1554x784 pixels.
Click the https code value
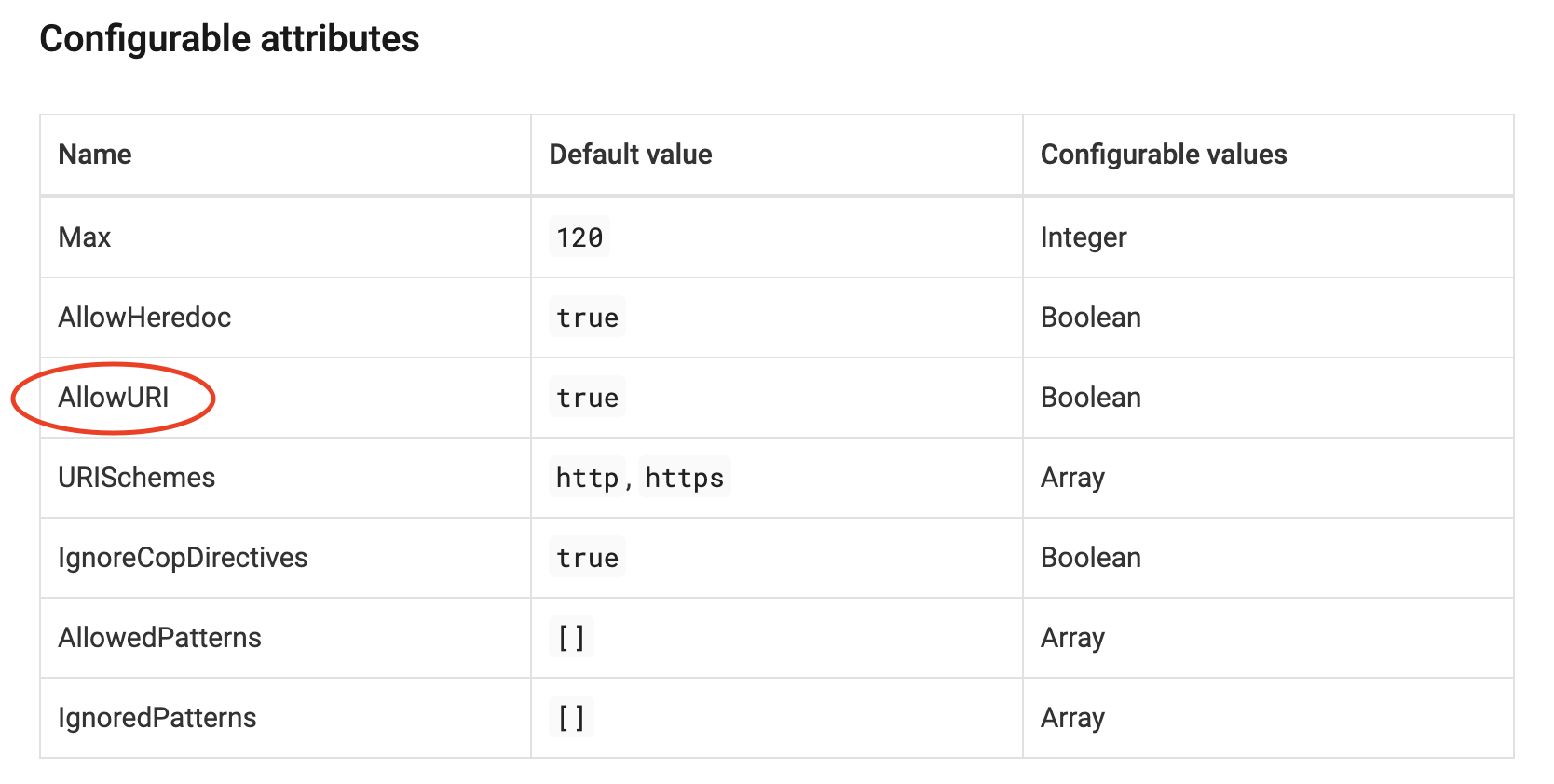(685, 478)
